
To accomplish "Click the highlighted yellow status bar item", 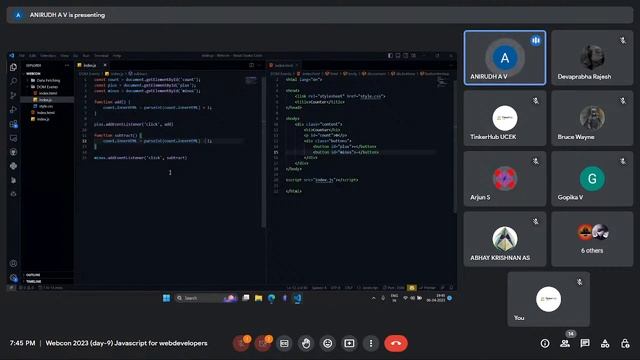I will pos(412,288).
